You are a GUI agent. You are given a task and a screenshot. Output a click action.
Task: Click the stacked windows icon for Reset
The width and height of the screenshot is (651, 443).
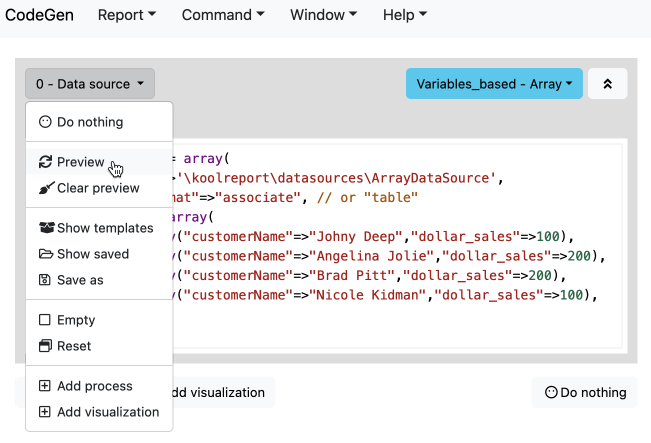click(45, 346)
